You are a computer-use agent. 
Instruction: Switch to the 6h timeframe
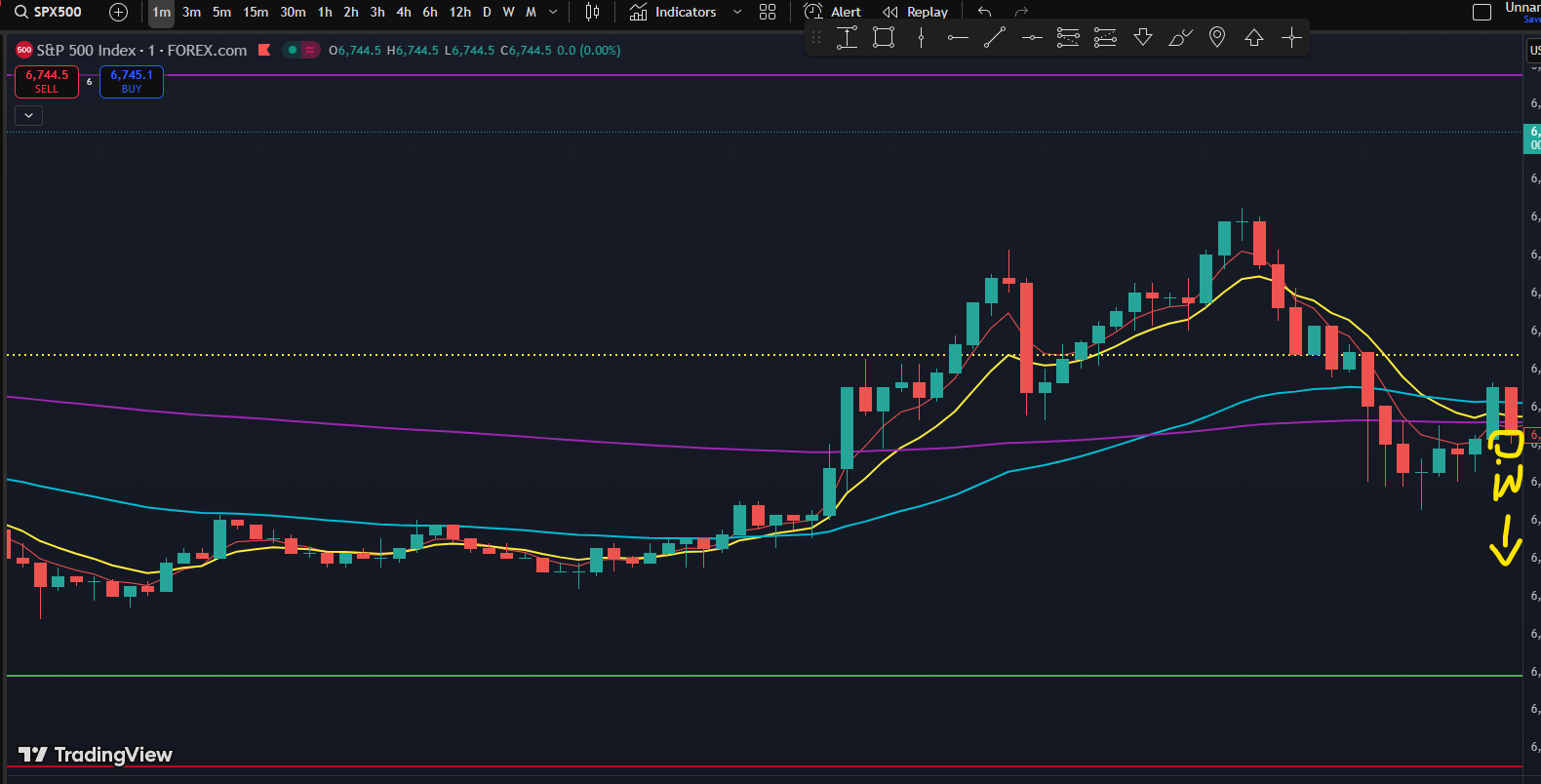pyautogui.click(x=430, y=12)
